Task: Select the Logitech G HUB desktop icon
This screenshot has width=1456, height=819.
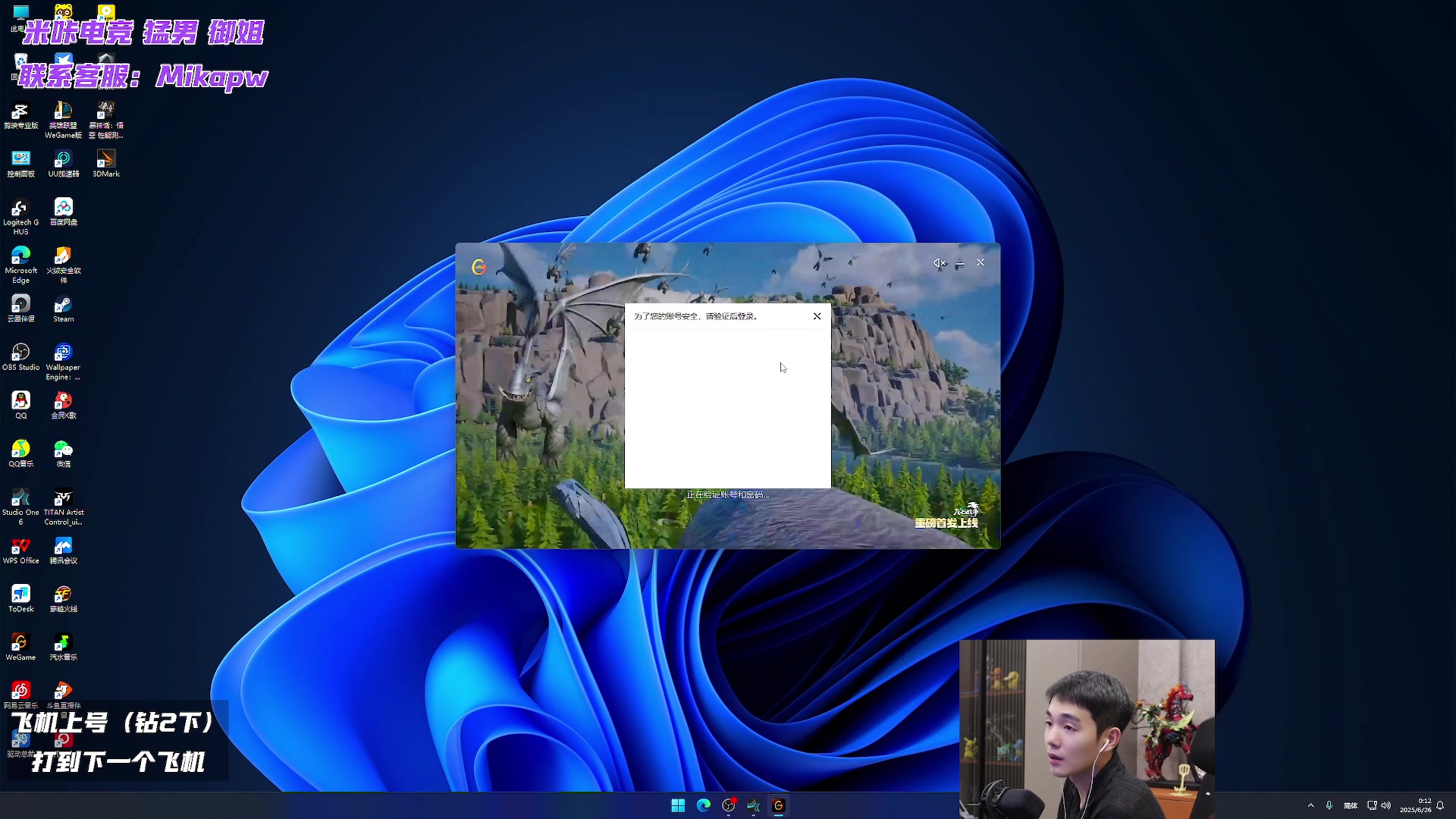Action: [20, 216]
